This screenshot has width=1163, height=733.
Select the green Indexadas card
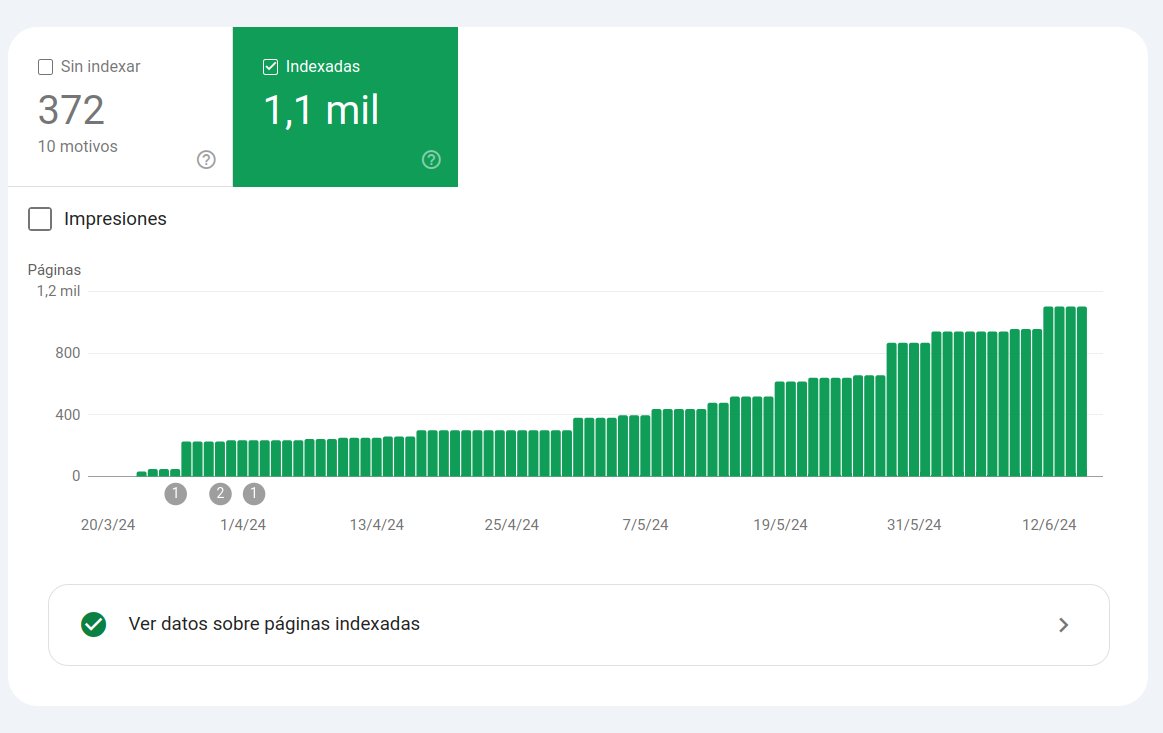[345, 107]
